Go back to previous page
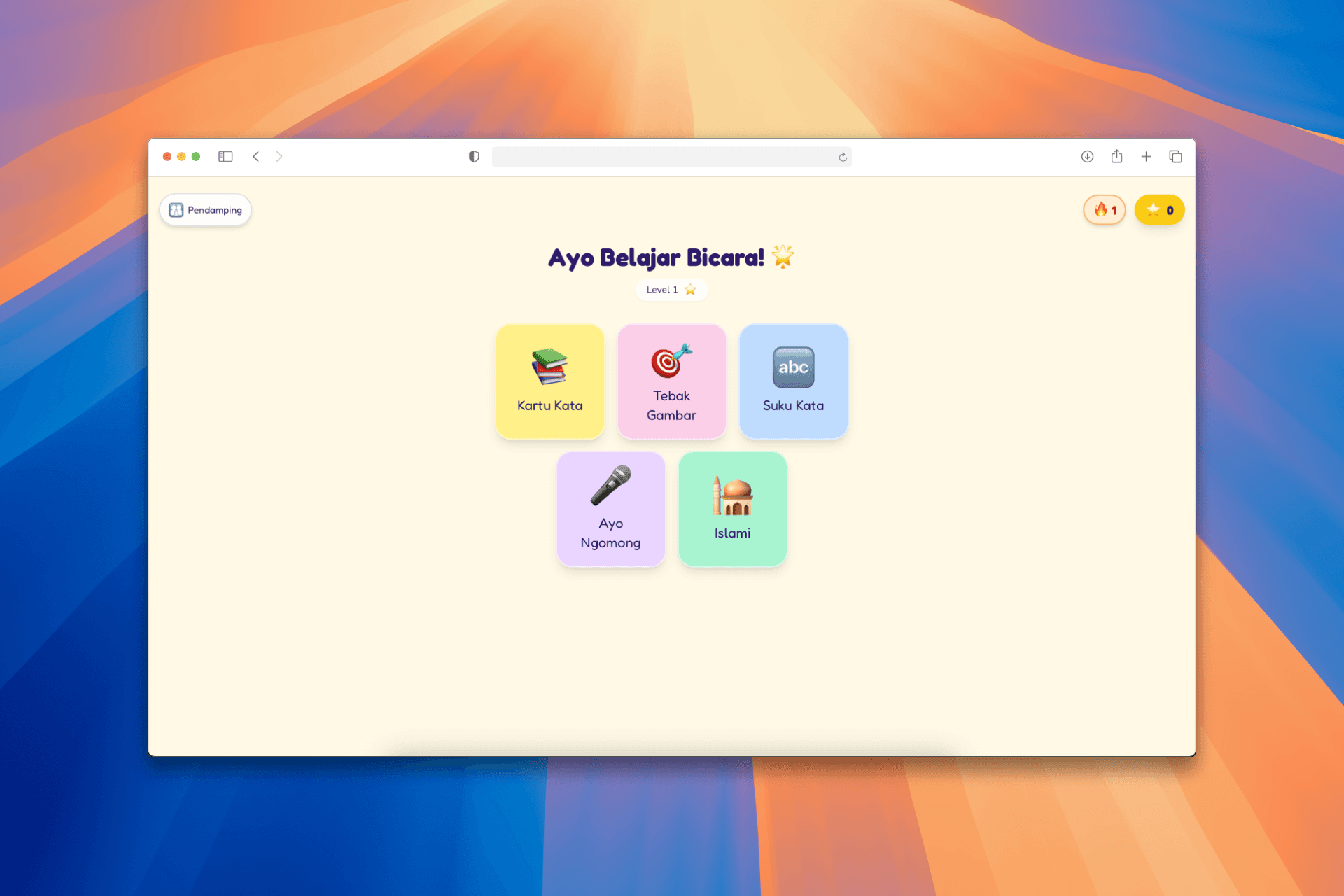The height and width of the screenshot is (896, 1344). [x=256, y=157]
